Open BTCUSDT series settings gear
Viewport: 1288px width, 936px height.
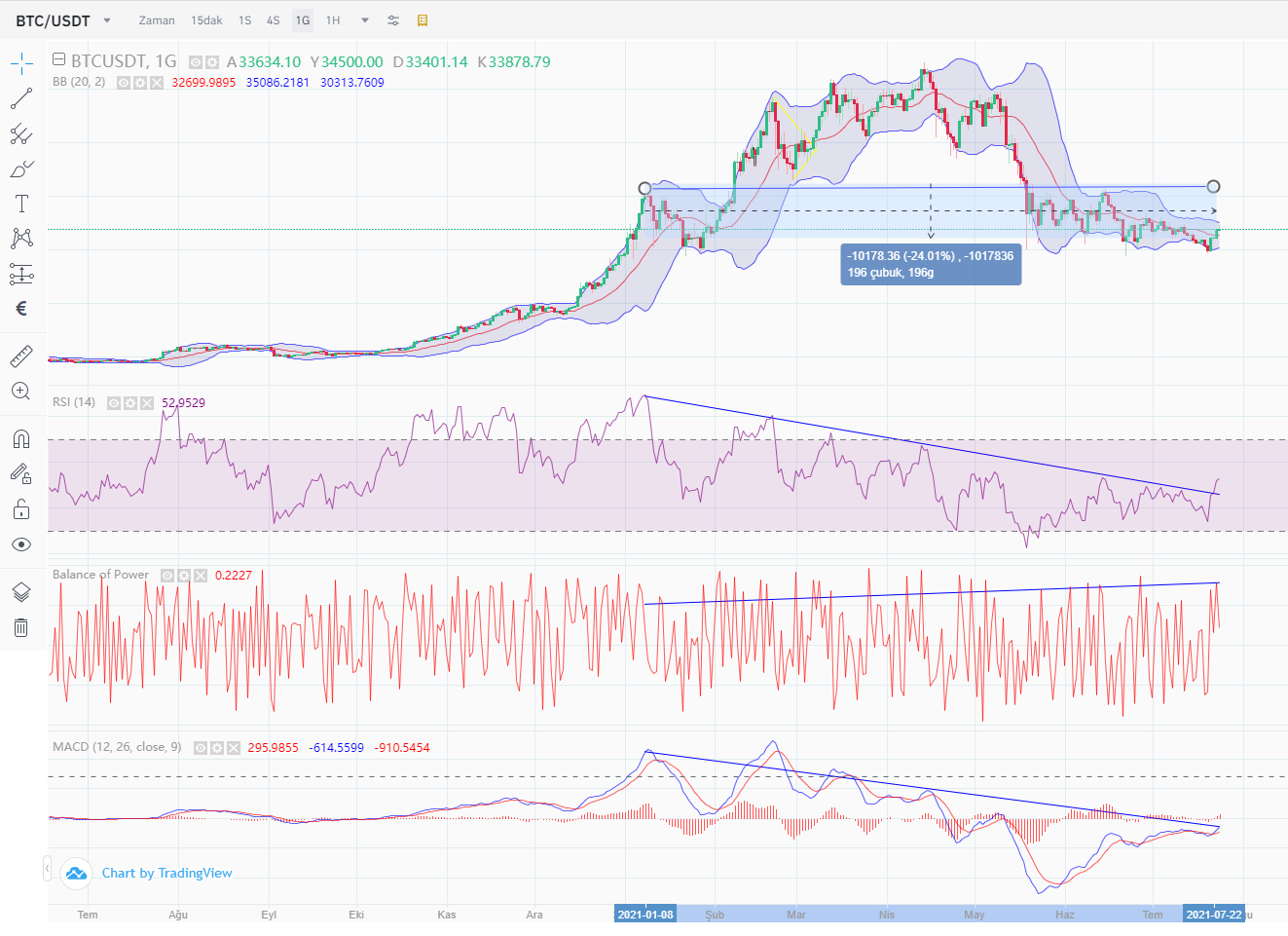click(x=211, y=62)
